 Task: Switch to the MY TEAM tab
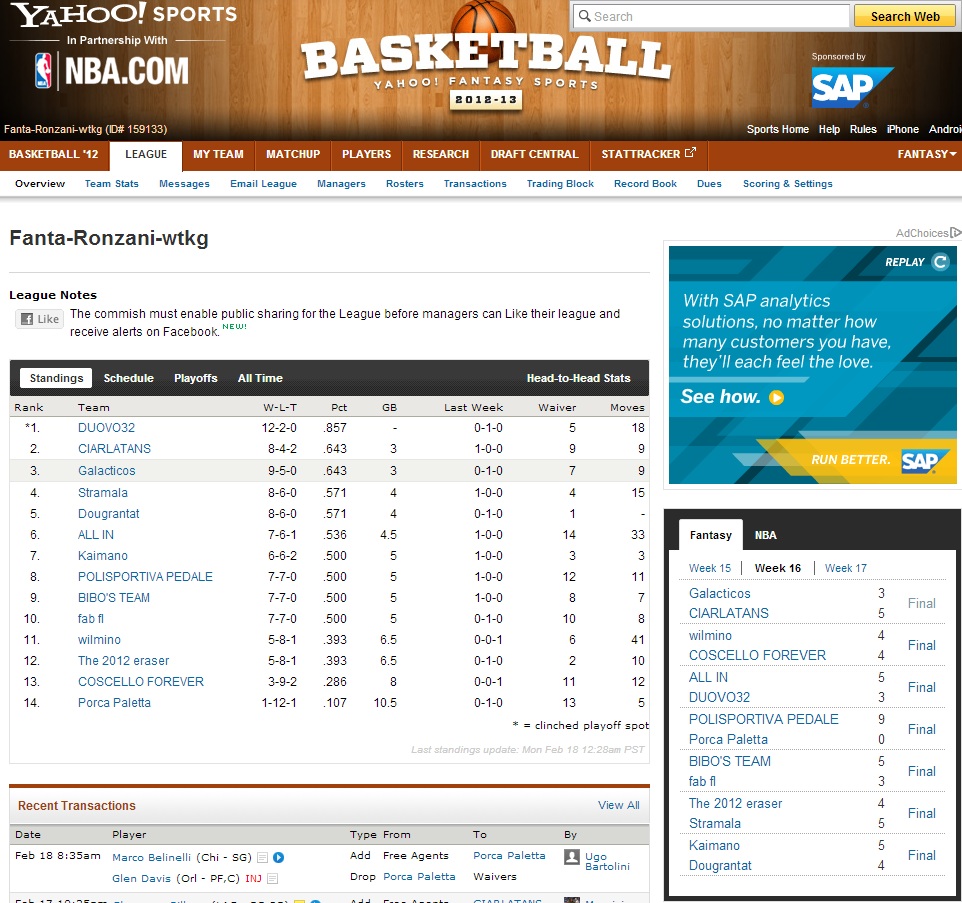pyautogui.click(x=218, y=154)
